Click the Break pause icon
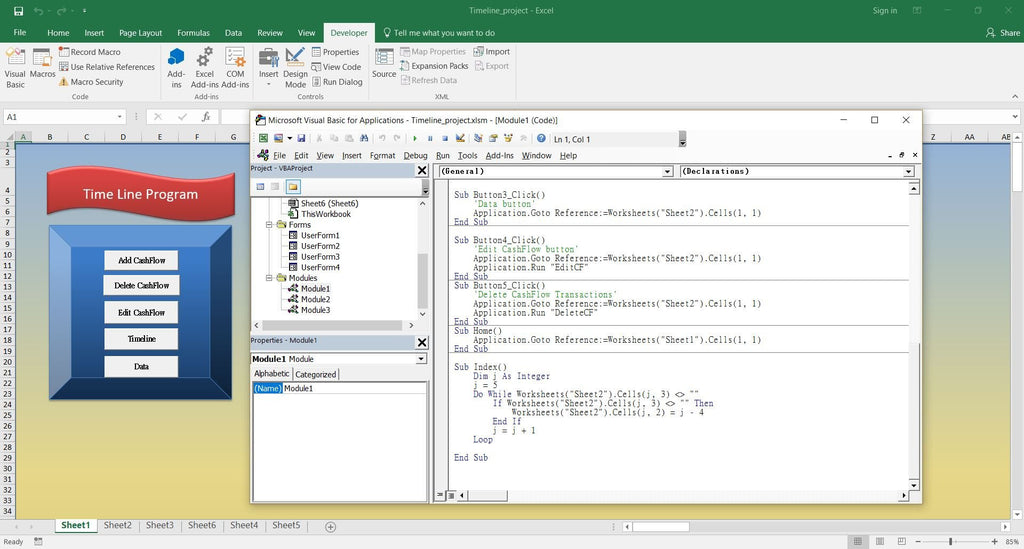Viewport: 1024px width, 549px height. (430, 138)
